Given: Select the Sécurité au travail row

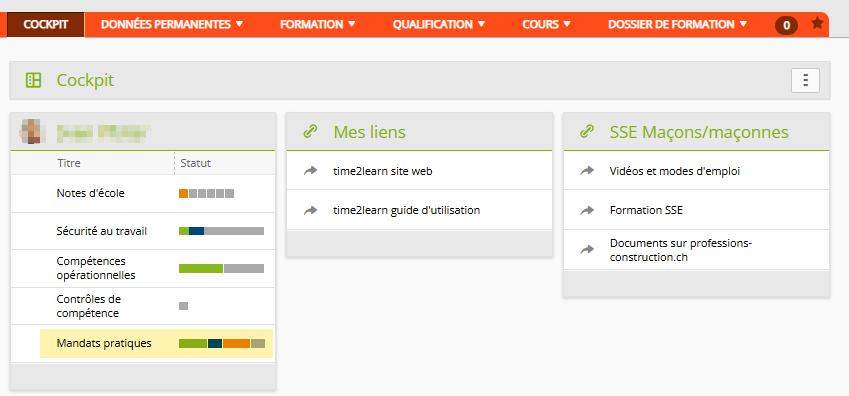Looking at the screenshot, I should [143, 231].
